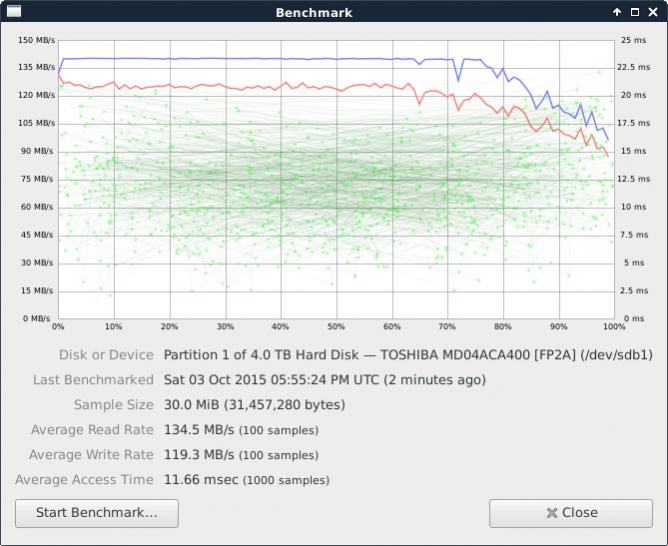Click the 0 ms axis label

click(x=634, y=319)
